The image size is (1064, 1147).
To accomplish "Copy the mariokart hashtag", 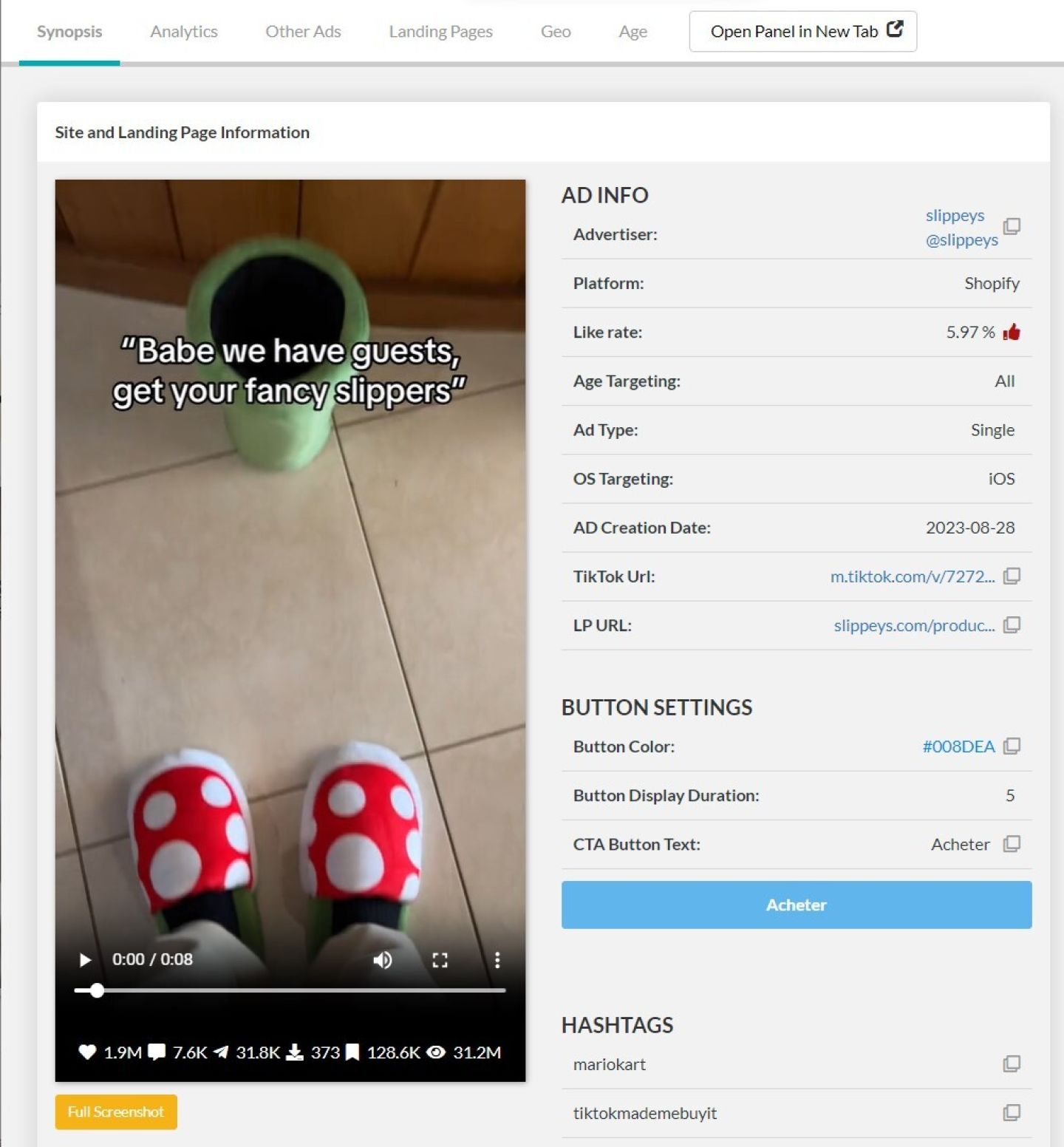I will pyautogui.click(x=1012, y=1064).
